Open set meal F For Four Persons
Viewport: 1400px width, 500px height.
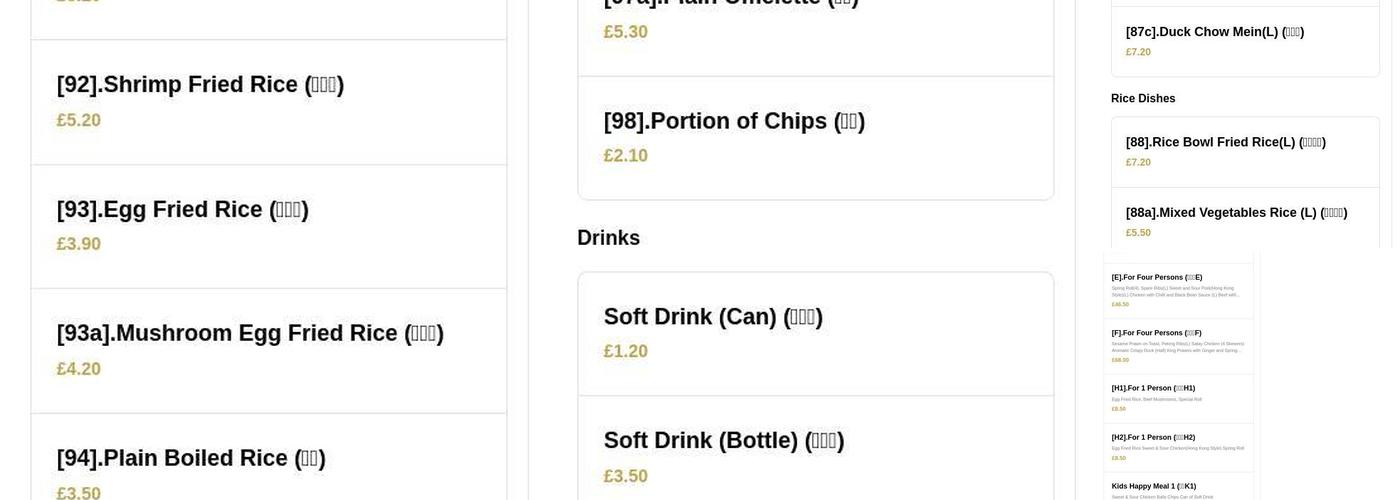[1157, 333]
